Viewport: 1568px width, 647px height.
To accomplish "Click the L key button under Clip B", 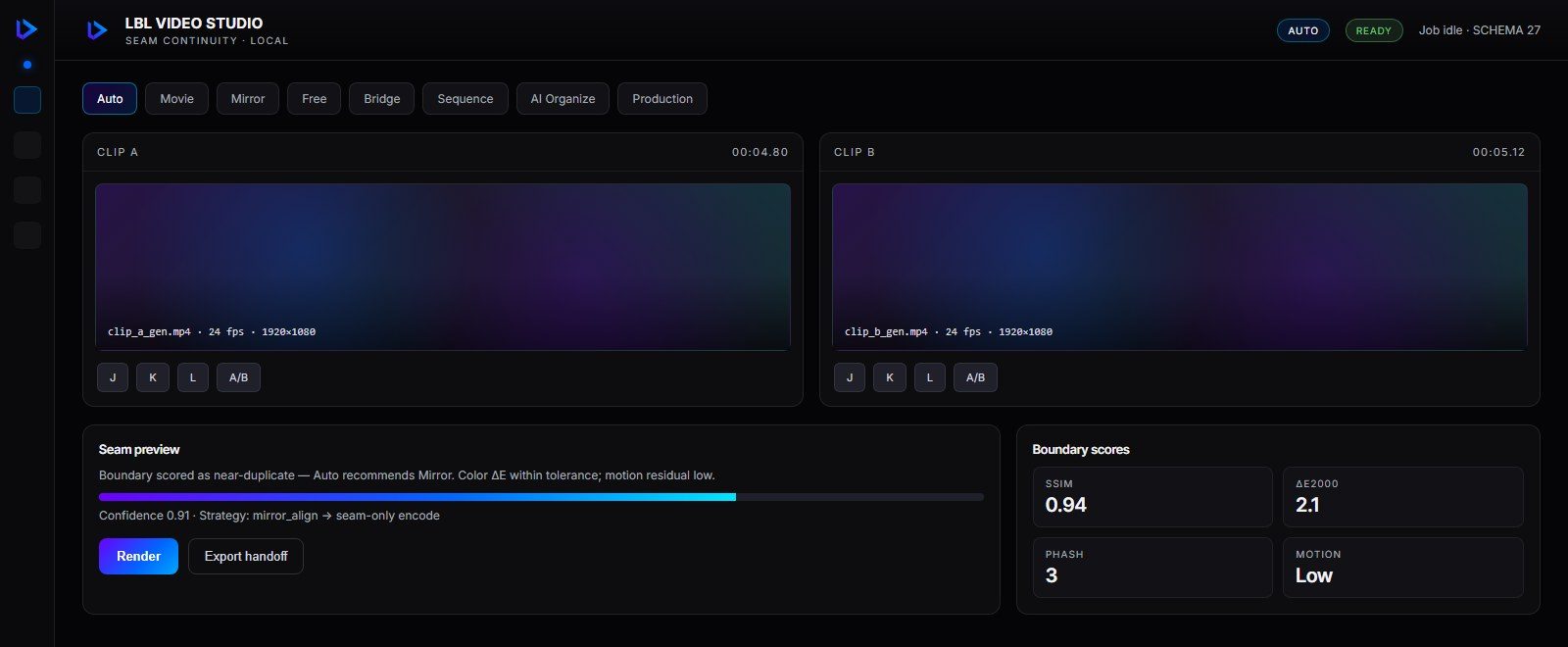I will pos(930,377).
